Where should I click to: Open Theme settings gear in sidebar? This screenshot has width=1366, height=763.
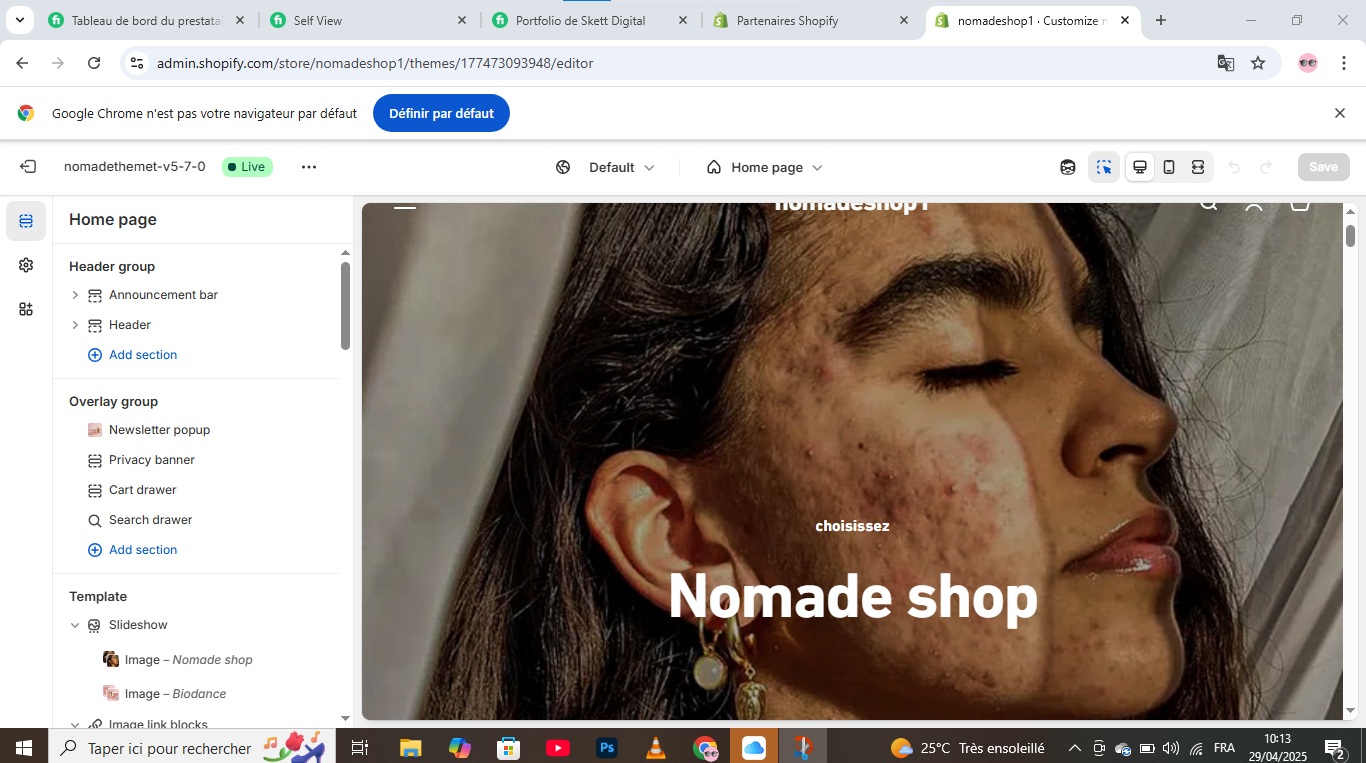26,265
